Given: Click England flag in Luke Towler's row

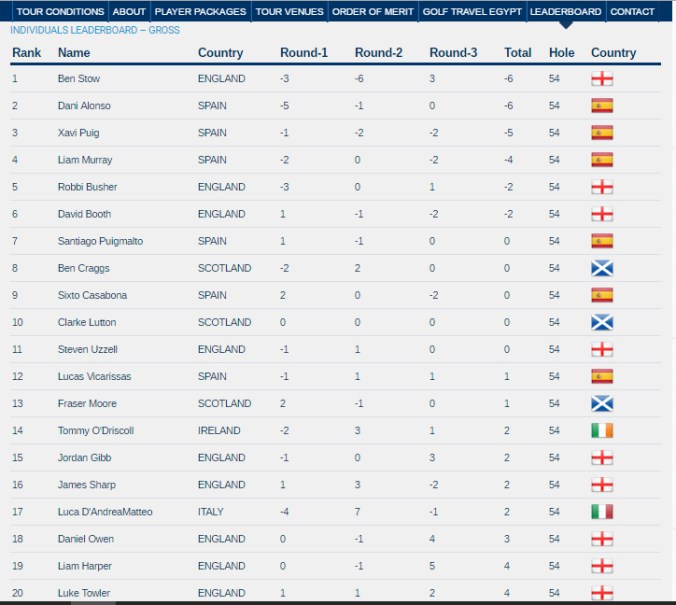Looking at the screenshot, I should pos(601,592).
